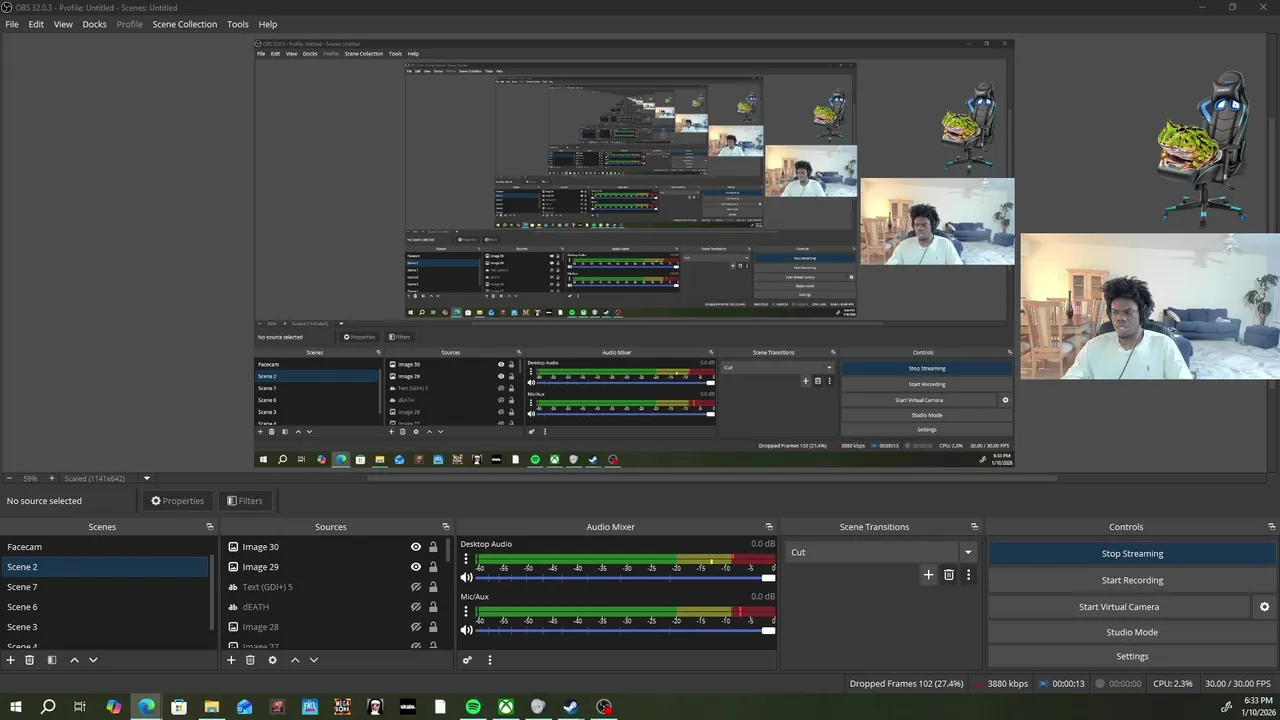Click Start Virtual Camera

click(x=1119, y=607)
